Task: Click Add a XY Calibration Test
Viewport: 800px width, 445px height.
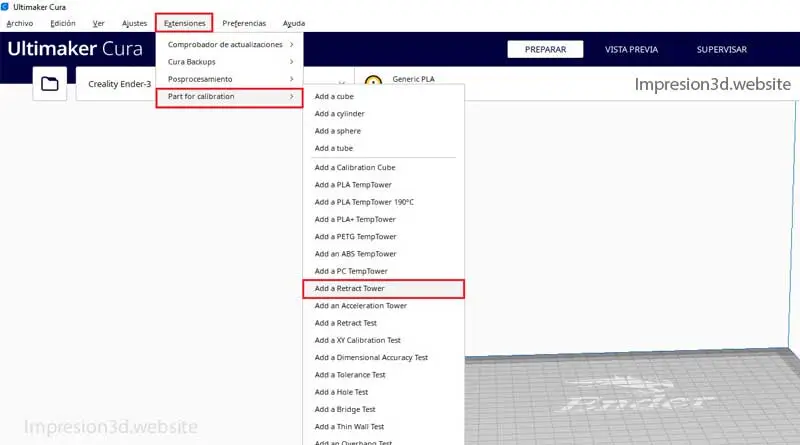Action: point(384,340)
